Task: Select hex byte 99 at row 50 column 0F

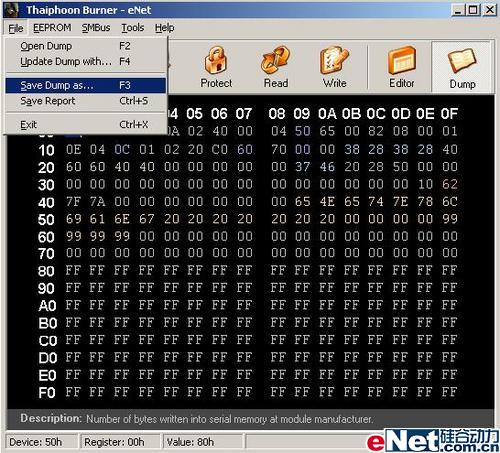Action: 450,219
